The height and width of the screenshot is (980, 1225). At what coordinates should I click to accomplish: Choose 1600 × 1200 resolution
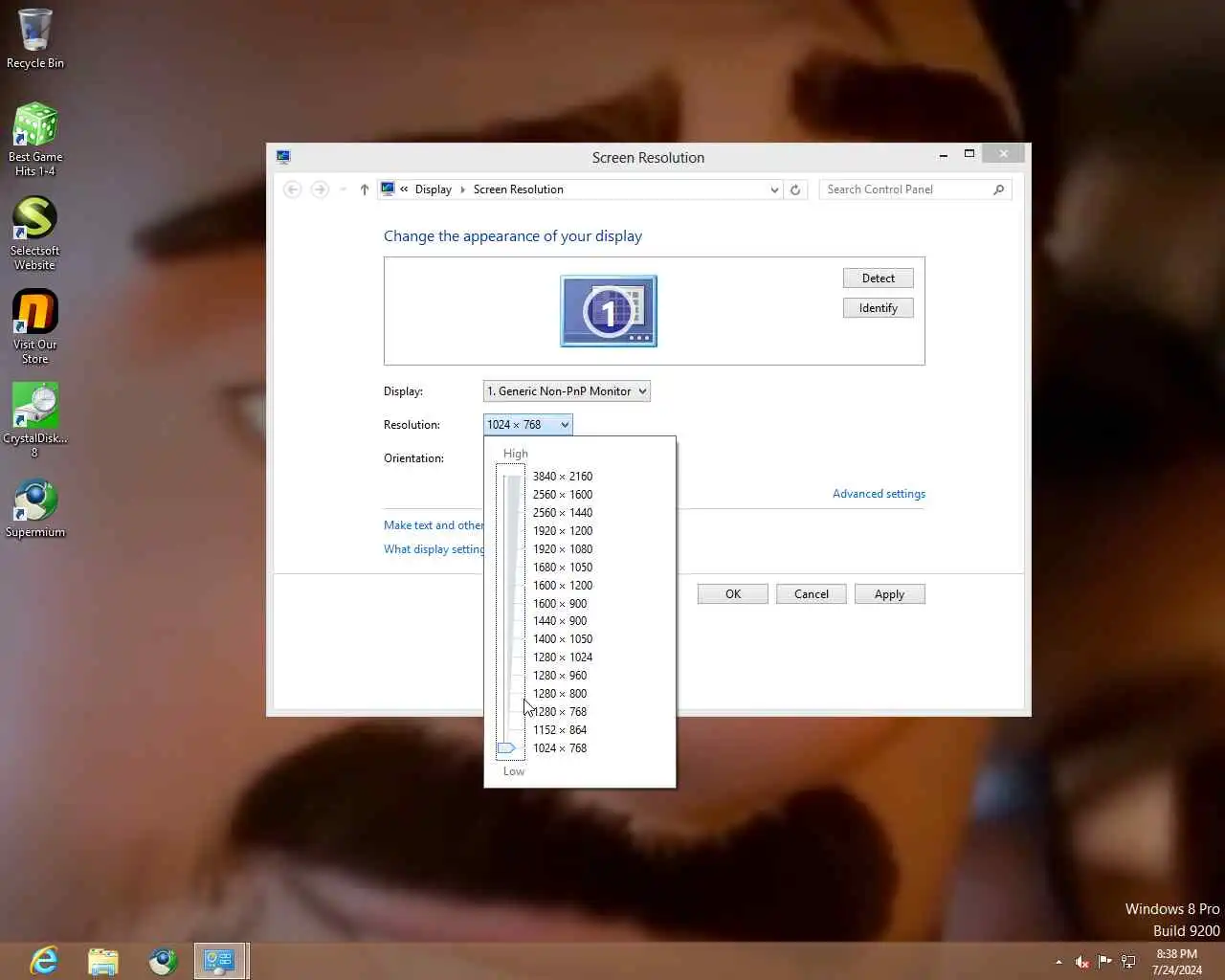tap(563, 586)
